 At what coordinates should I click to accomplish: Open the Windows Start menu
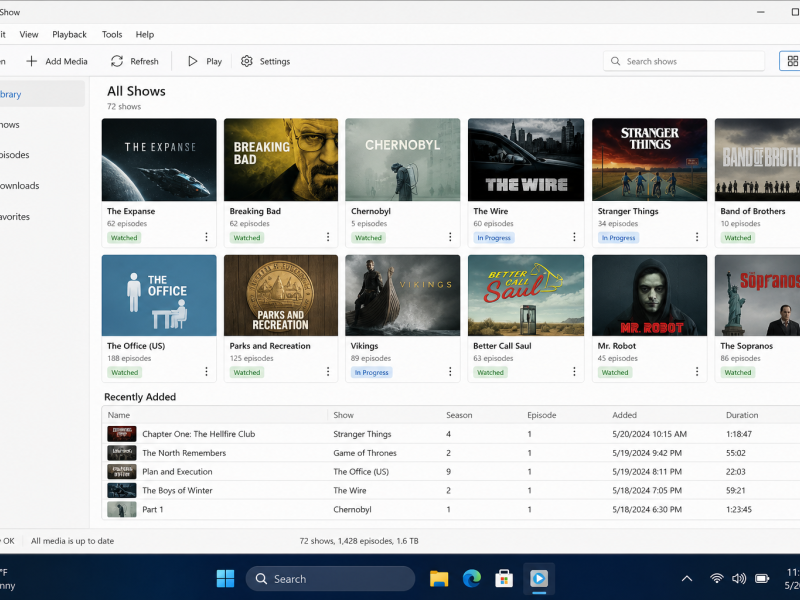pos(225,579)
